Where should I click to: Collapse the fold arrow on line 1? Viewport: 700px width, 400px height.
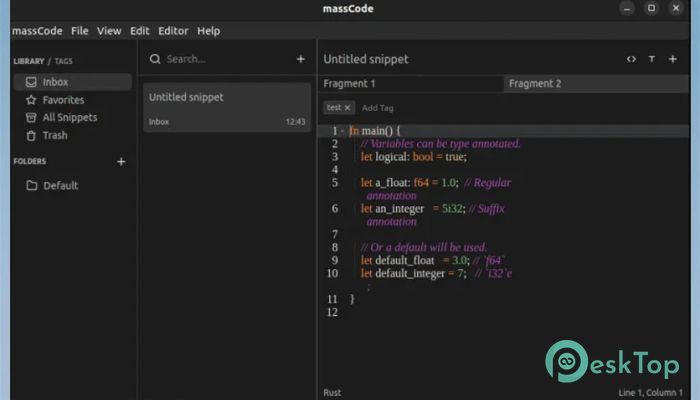tap(342, 131)
